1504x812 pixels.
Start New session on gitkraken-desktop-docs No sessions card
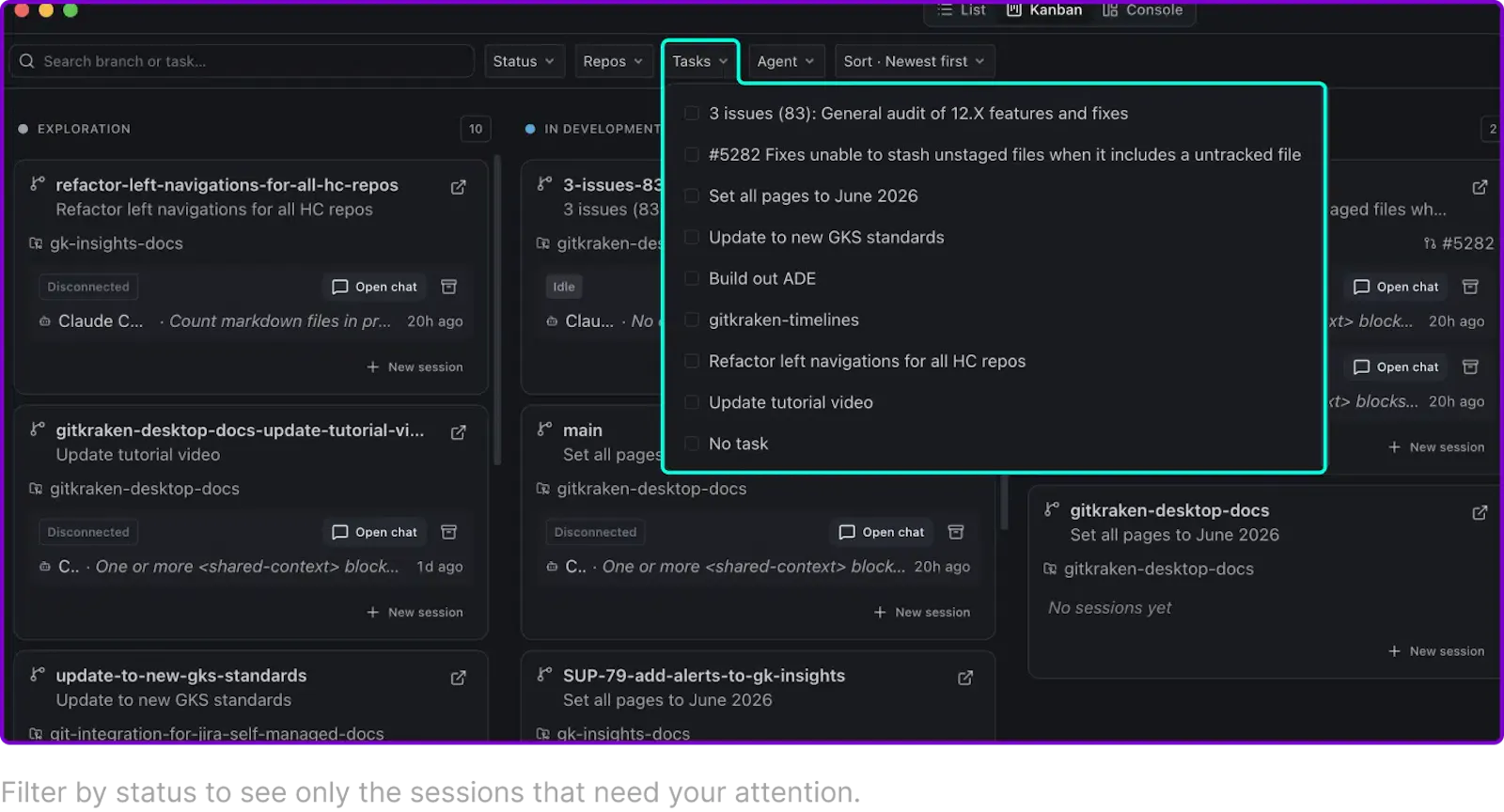tap(1436, 651)
